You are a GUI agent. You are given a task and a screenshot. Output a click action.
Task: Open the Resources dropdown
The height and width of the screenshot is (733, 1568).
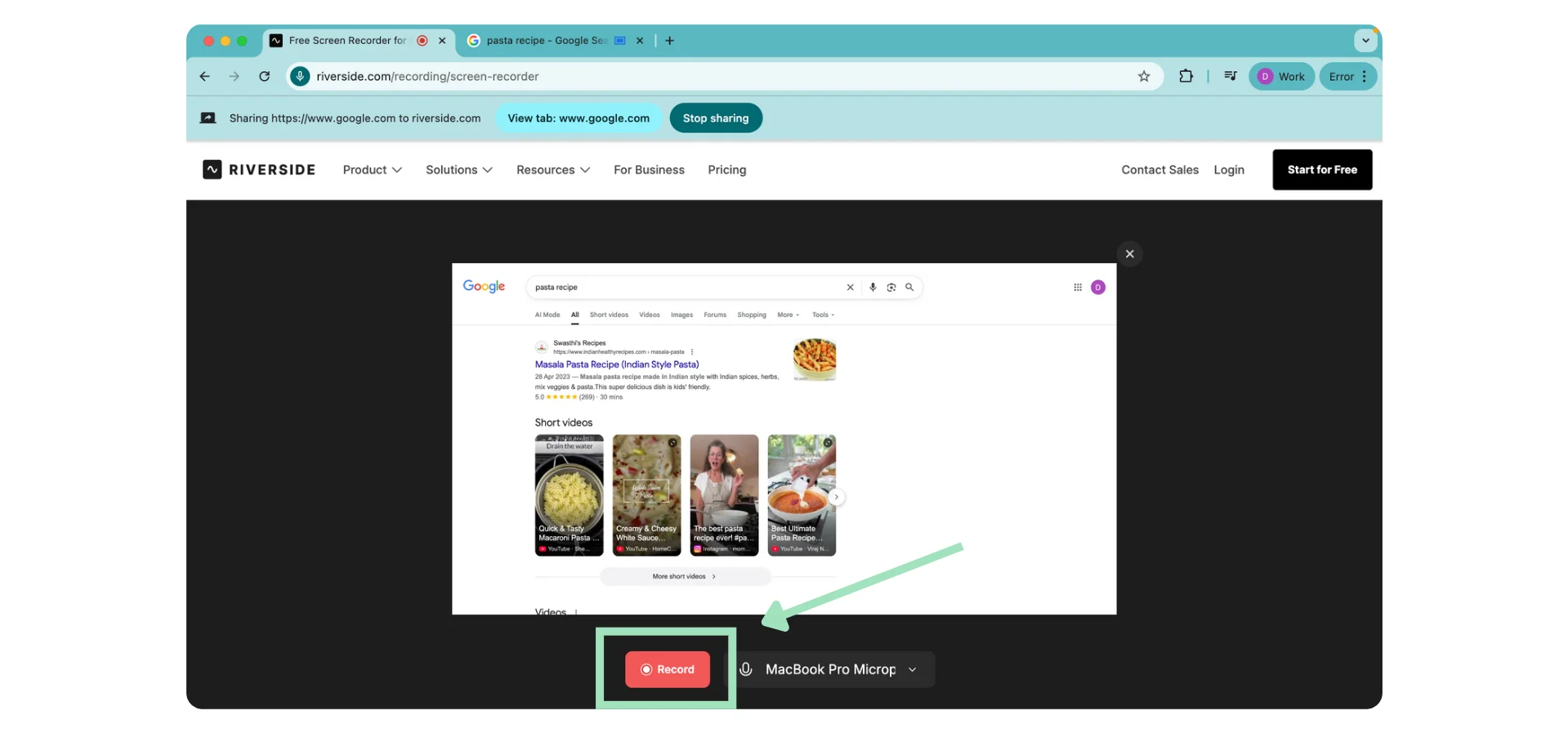click(552, 170)
